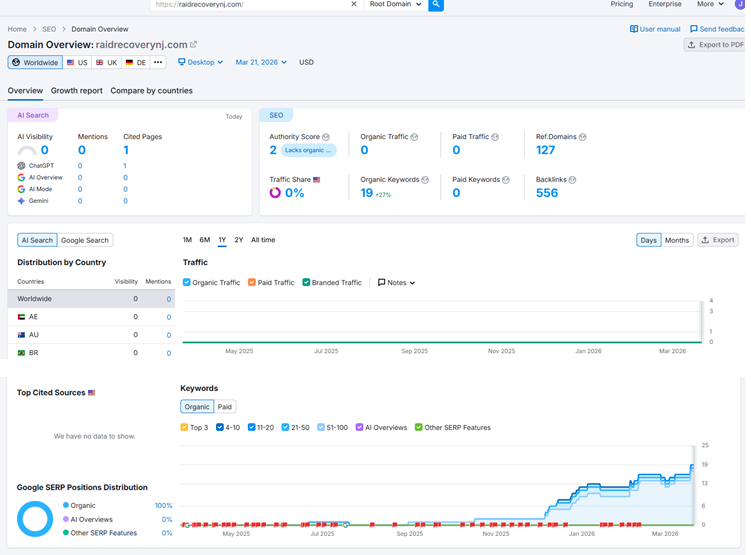751x555 pixels.
Task: Click the info icon next to Authority Score
Action: click(x=326, y=137)
